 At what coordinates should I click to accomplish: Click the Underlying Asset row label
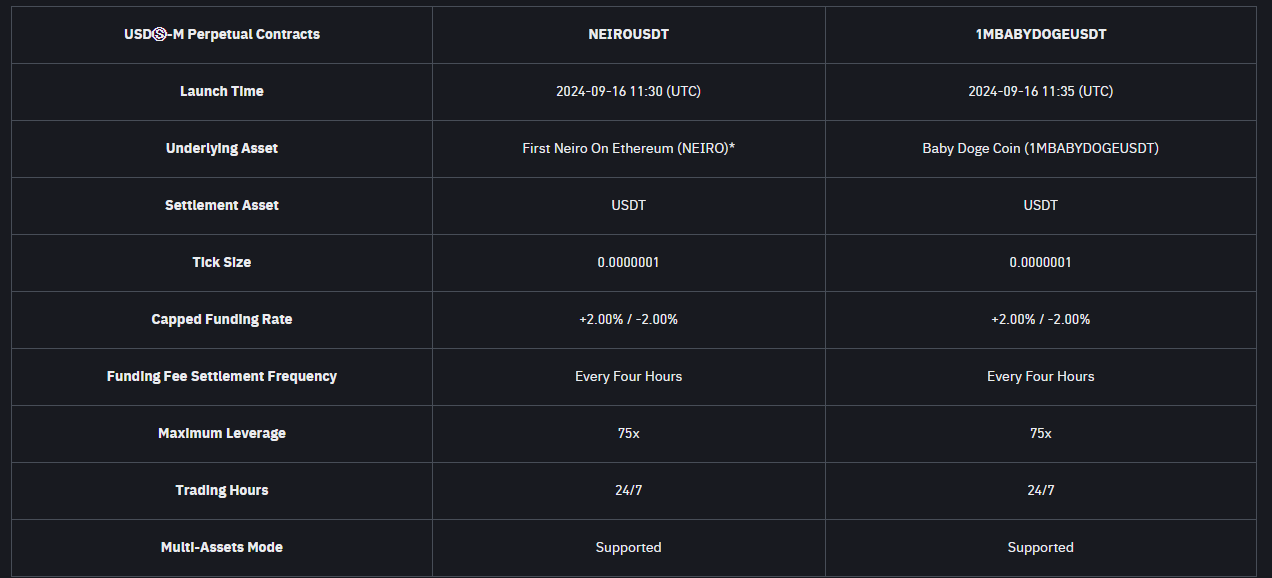[x=222, y=148]
